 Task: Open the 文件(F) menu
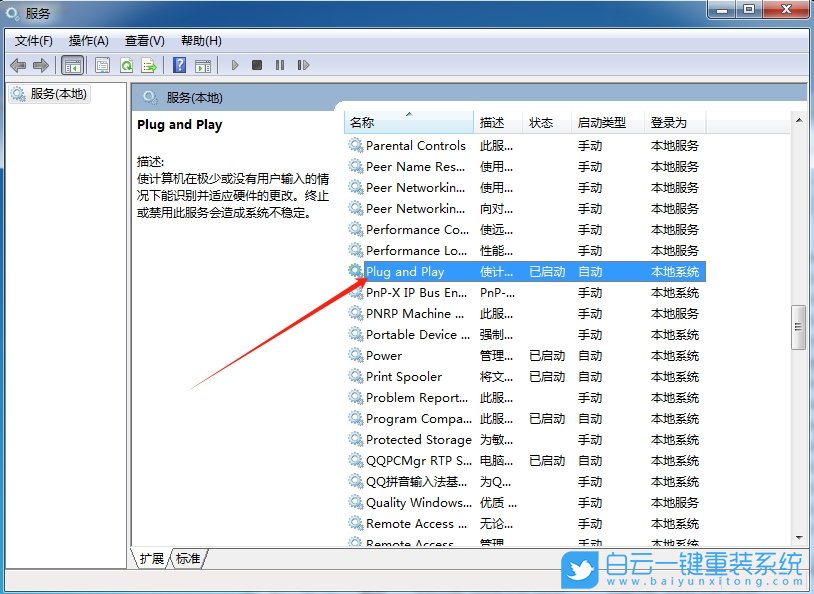[x=33, y=41]
